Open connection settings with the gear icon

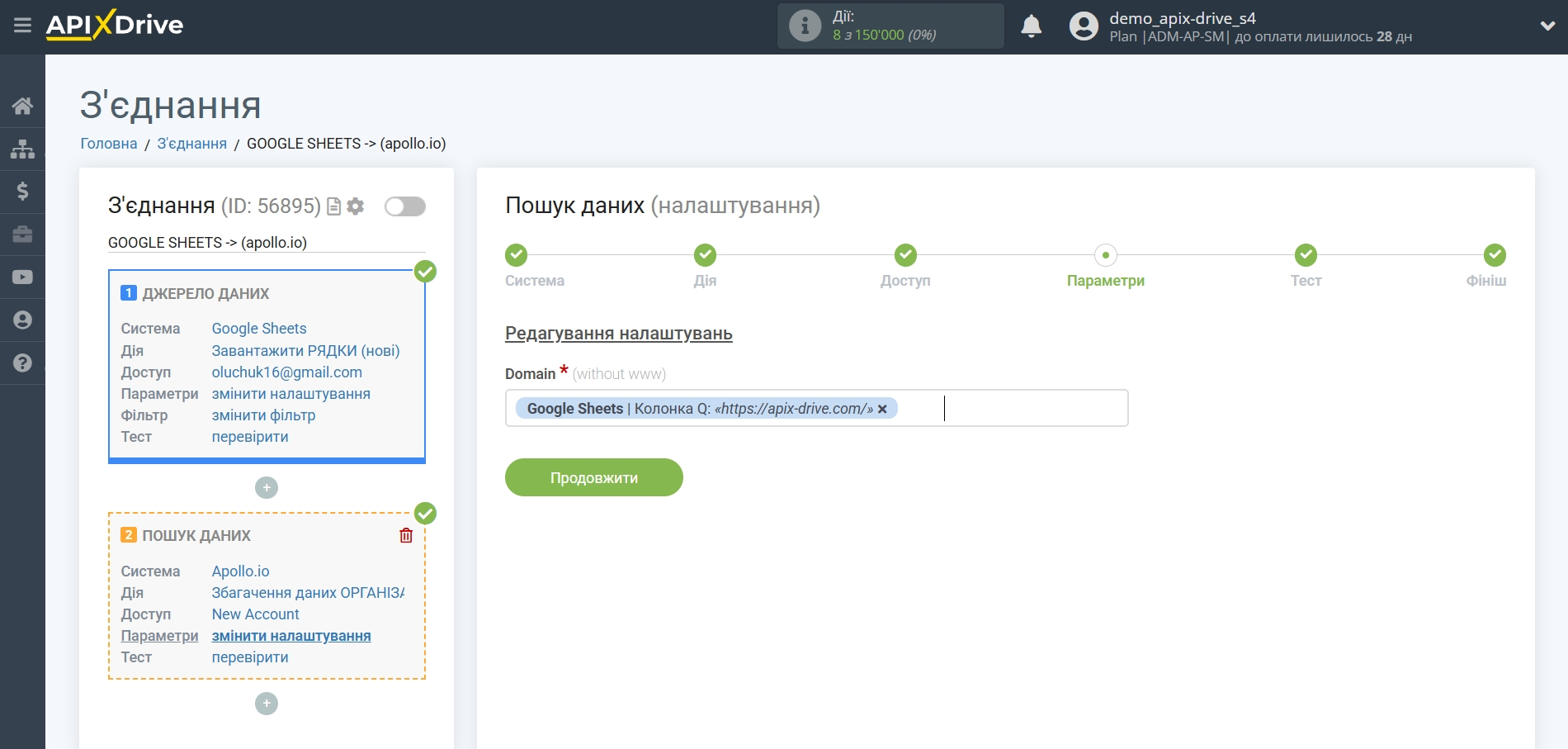[x=356, y=206]
